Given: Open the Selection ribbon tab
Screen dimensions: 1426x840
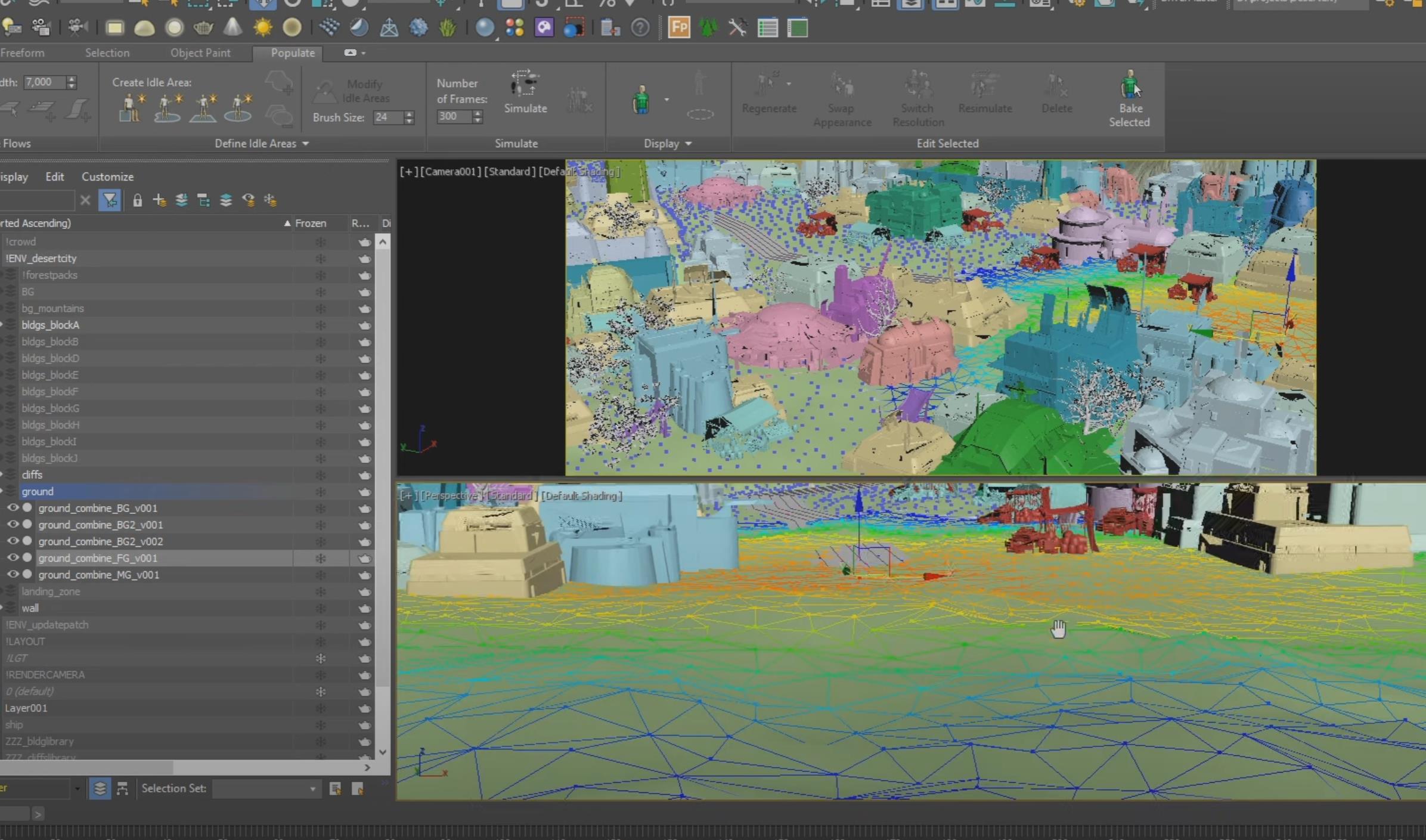Looking at the screenshot, I should (x=107, y=52).
